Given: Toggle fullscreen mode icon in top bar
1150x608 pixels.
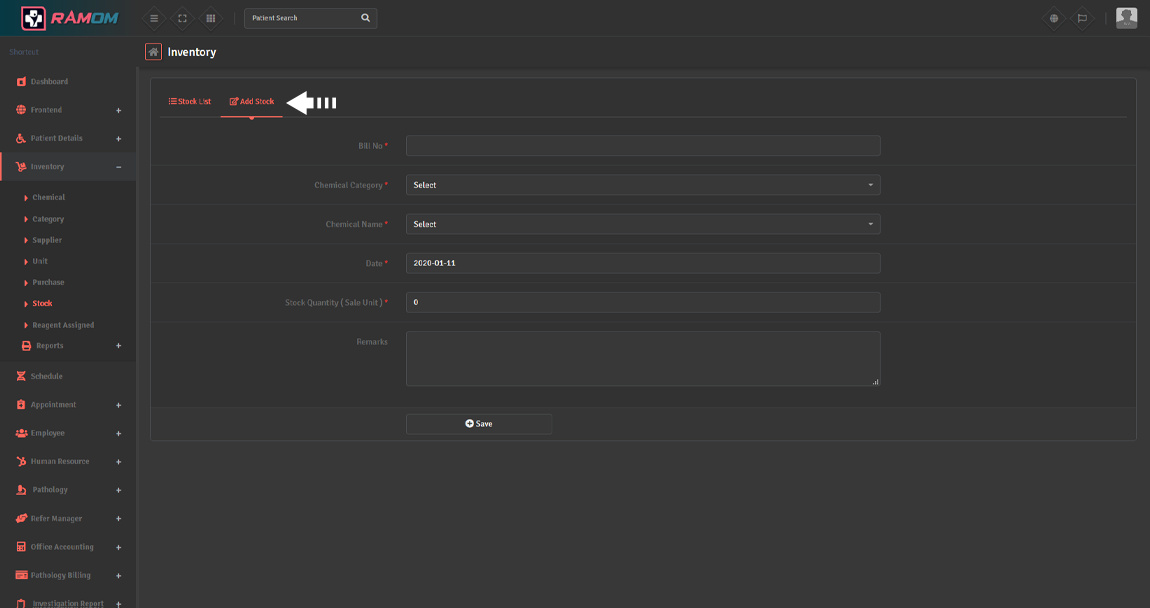Looking at the screenshot, I should 182,18.
